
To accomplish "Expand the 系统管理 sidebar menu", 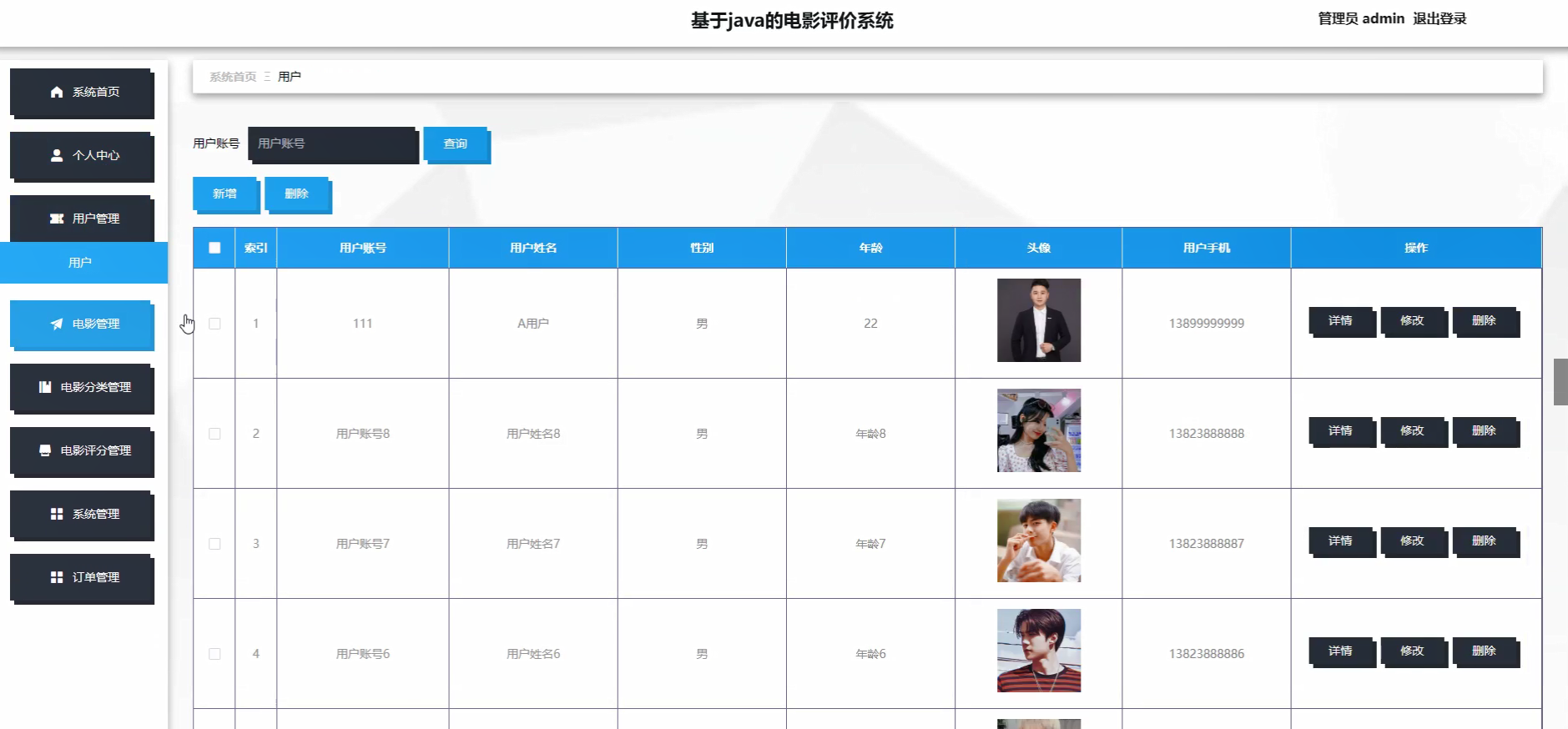I will [82, 515].
